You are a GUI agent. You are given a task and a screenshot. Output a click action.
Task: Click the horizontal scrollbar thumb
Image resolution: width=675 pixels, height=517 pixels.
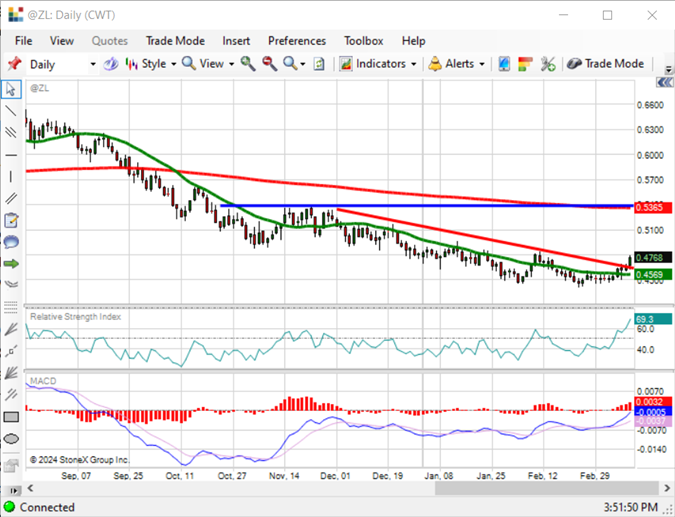click(547, 488)
